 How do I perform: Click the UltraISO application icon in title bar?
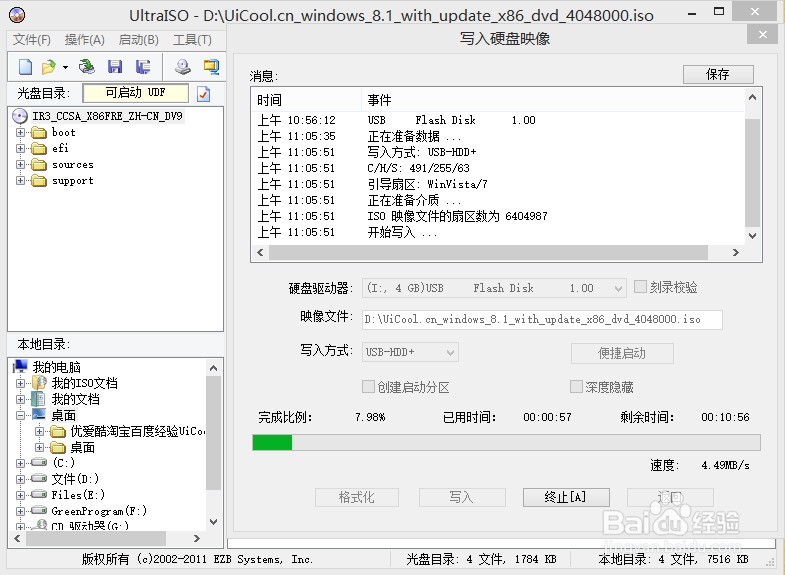[x=17, y=15]
